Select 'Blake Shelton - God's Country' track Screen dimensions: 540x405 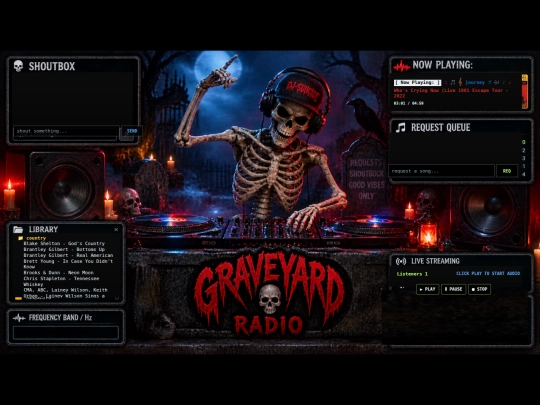pos(64,243)
